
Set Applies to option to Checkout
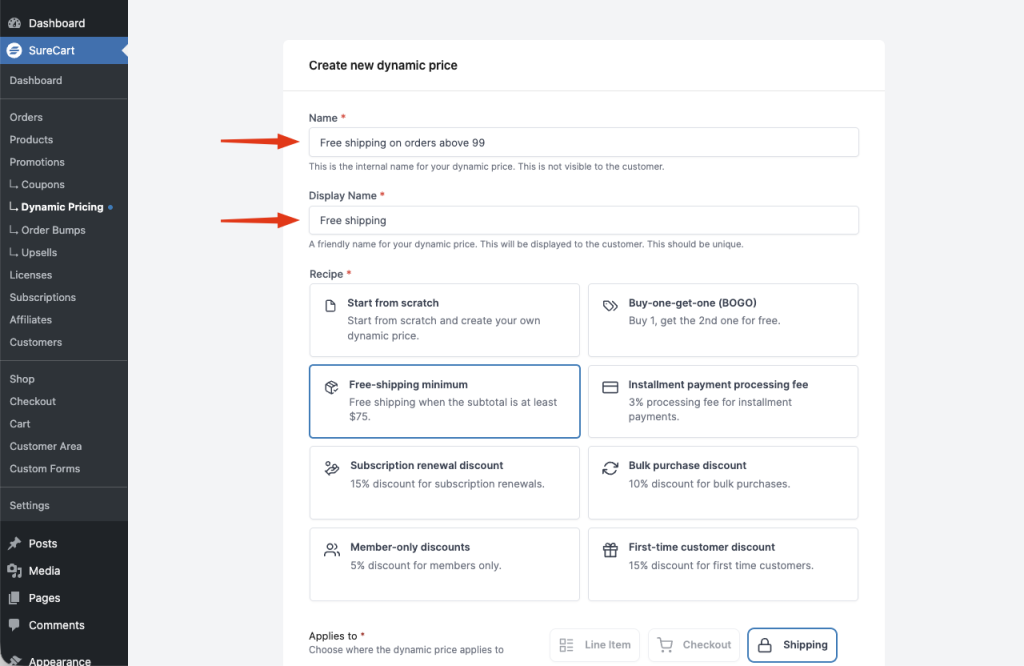coord(694,645)
